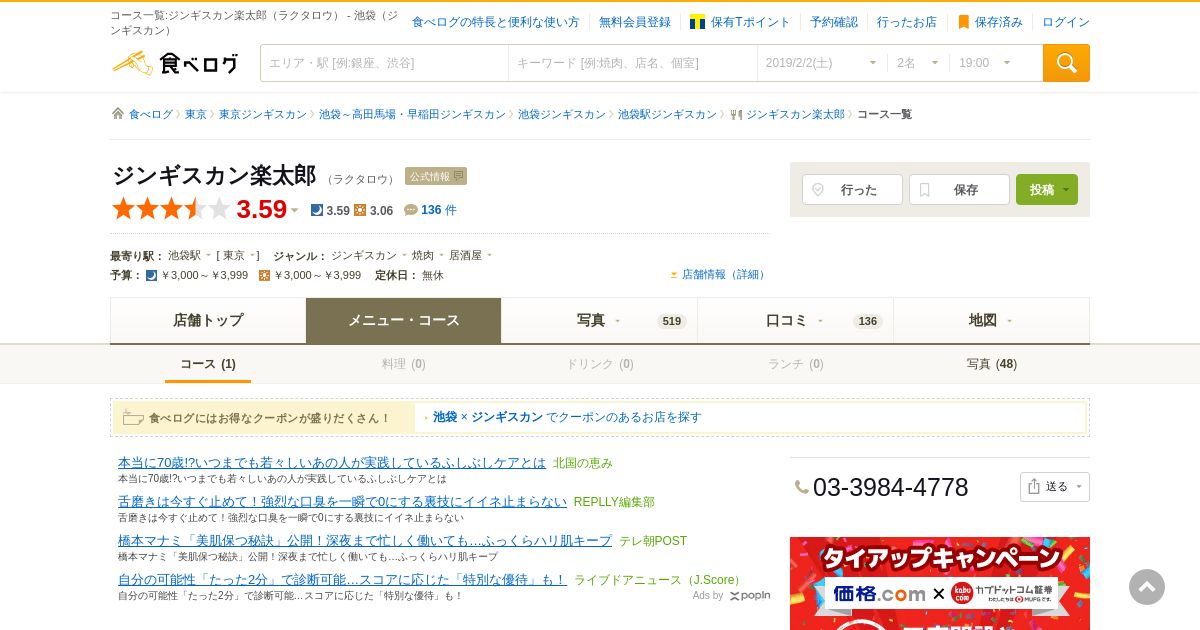Click the area/station input field
The width and height of the screenshot is (1200, 630).
point(384,63)
